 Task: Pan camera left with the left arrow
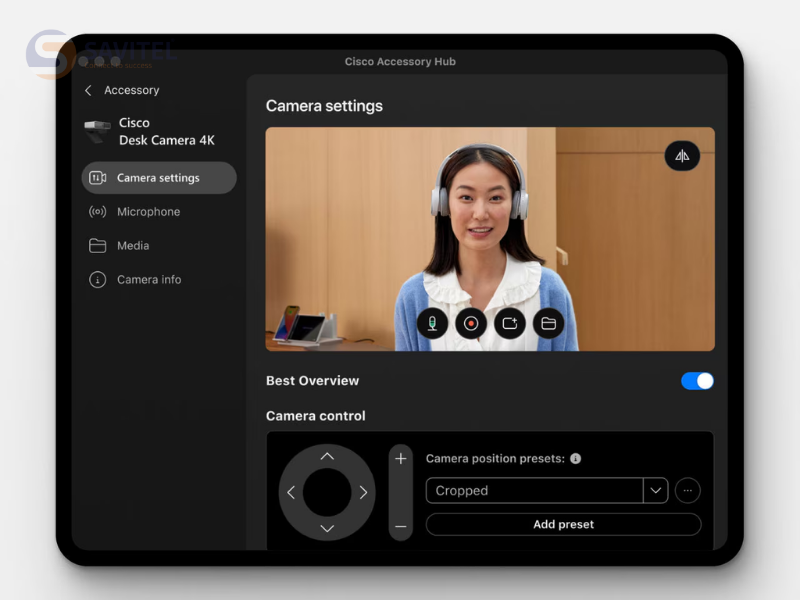click(291, 492)
